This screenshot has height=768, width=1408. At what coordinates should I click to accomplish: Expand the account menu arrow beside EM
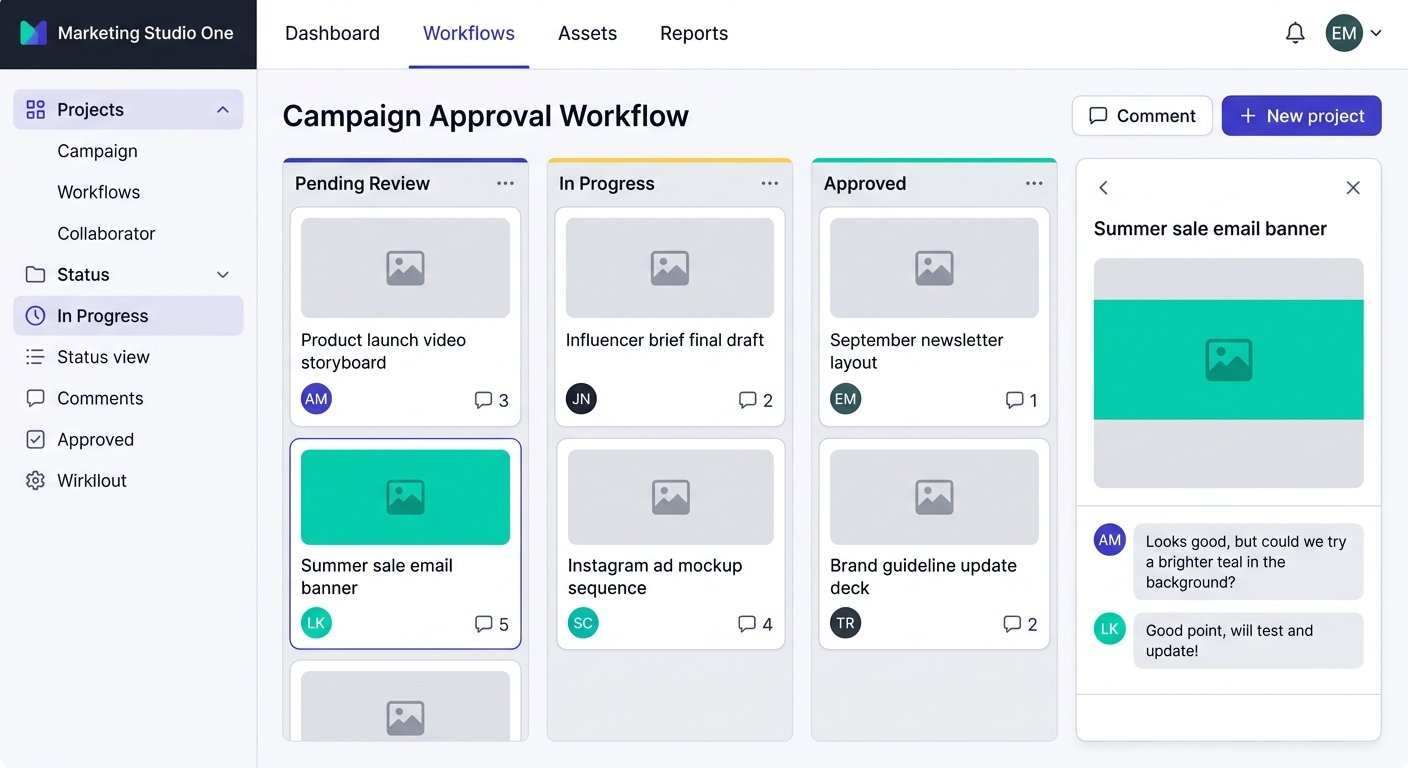click(x=1376, y=33)
